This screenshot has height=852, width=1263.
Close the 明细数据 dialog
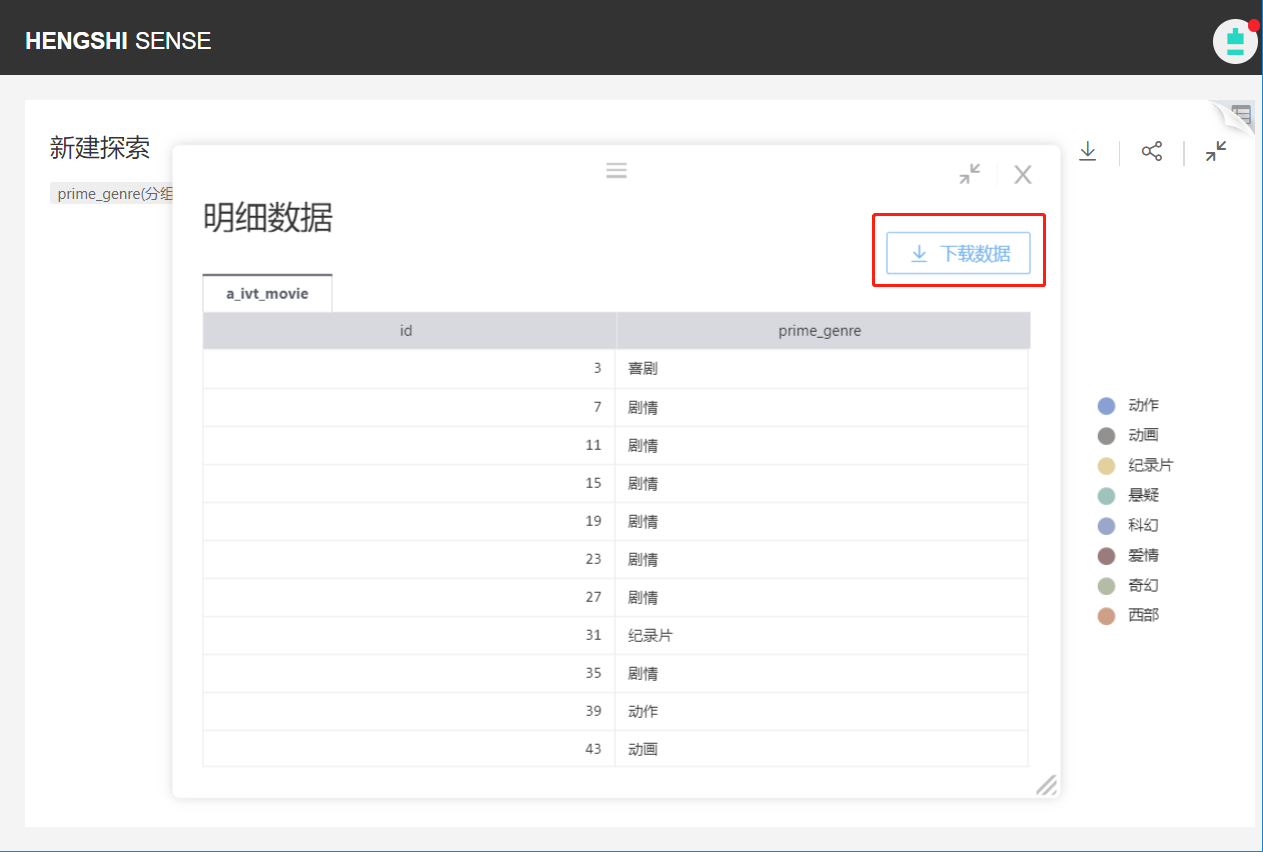pos(1023,175)
